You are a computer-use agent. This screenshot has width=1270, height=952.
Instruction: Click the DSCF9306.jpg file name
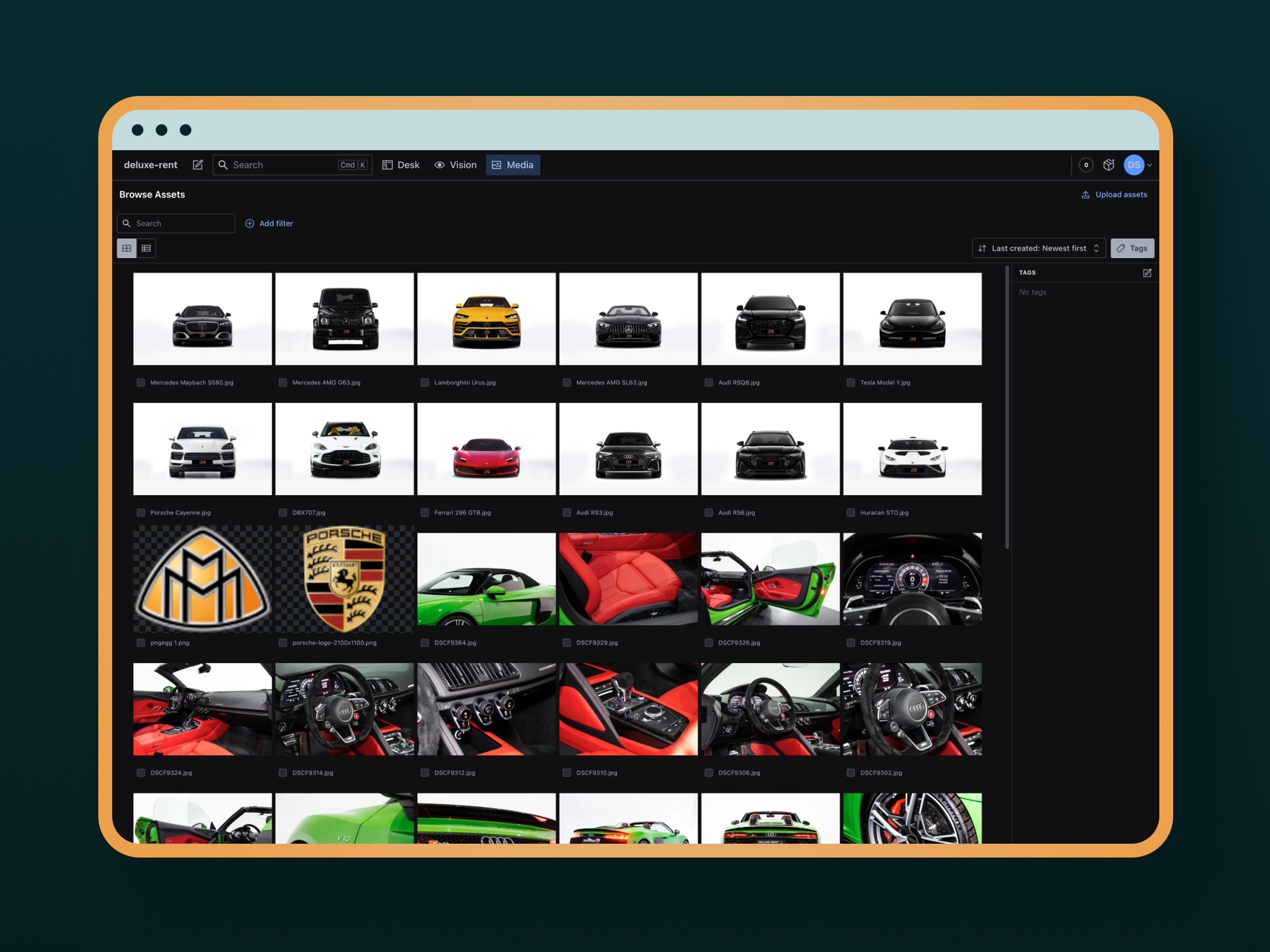[739, 773]
